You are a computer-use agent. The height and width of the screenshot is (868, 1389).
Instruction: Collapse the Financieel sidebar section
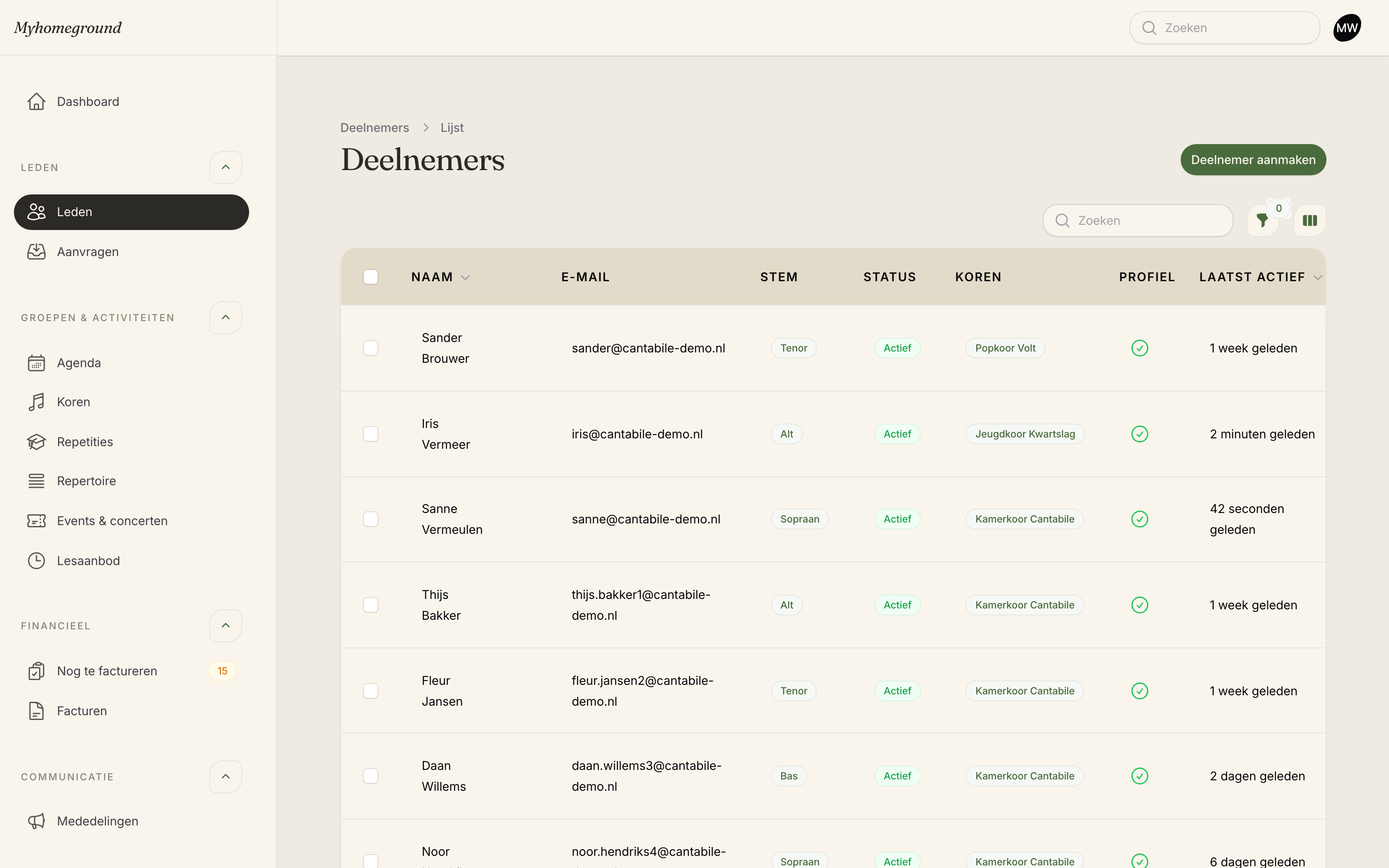click(226, 625)
